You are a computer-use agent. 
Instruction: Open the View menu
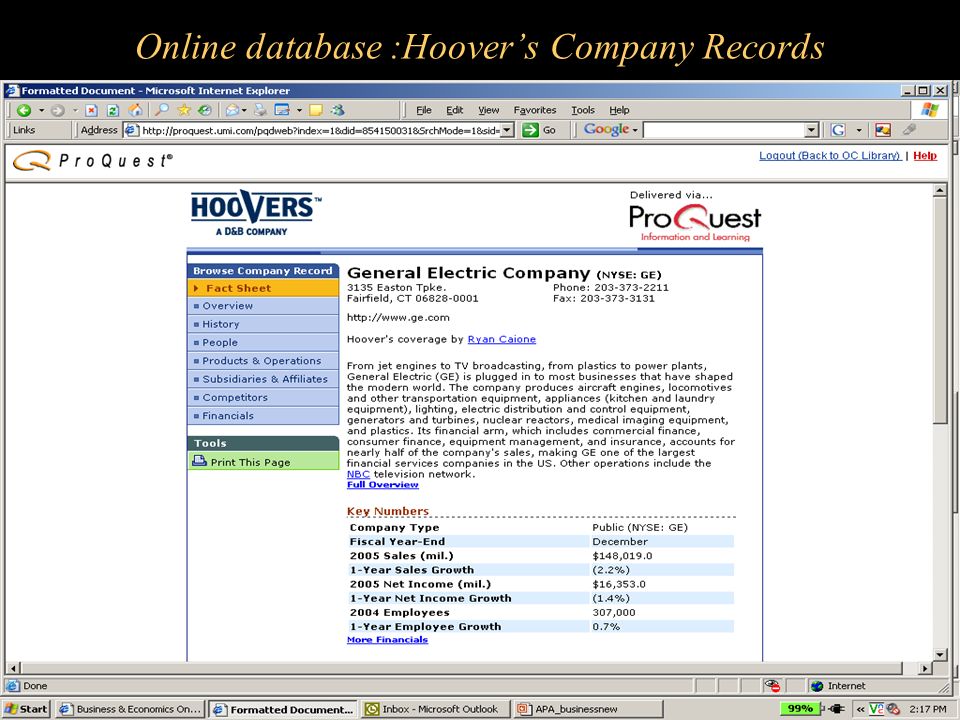[x=489, y=110]
